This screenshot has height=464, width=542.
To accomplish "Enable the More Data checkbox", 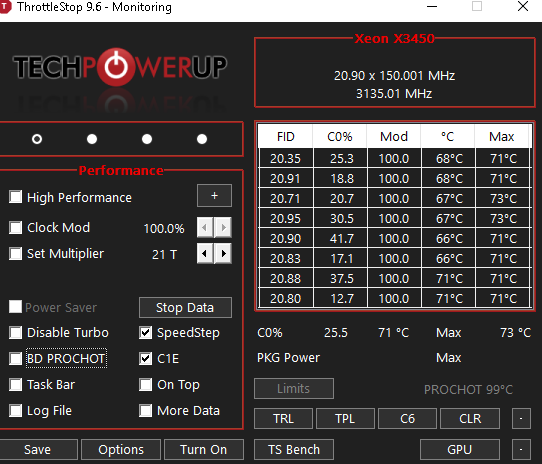I will [x=146, y=411].
